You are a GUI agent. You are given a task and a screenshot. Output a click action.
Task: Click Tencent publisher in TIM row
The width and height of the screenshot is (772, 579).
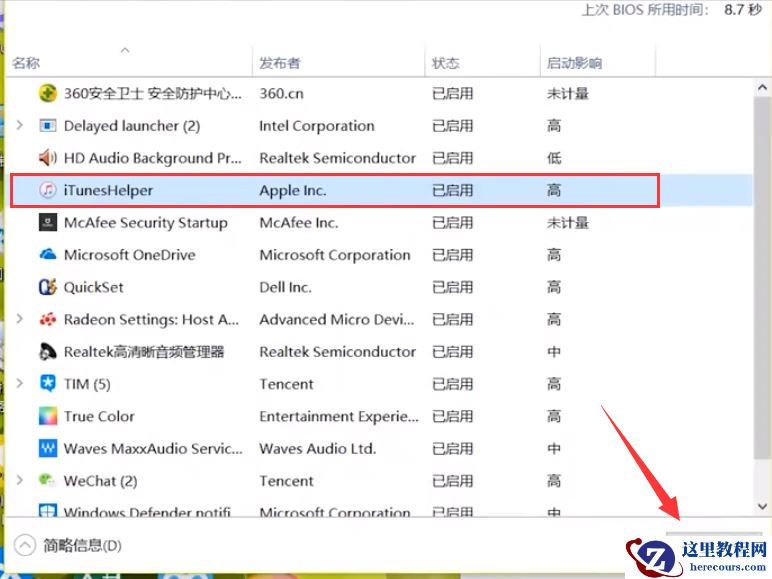(x=286, y=384)
